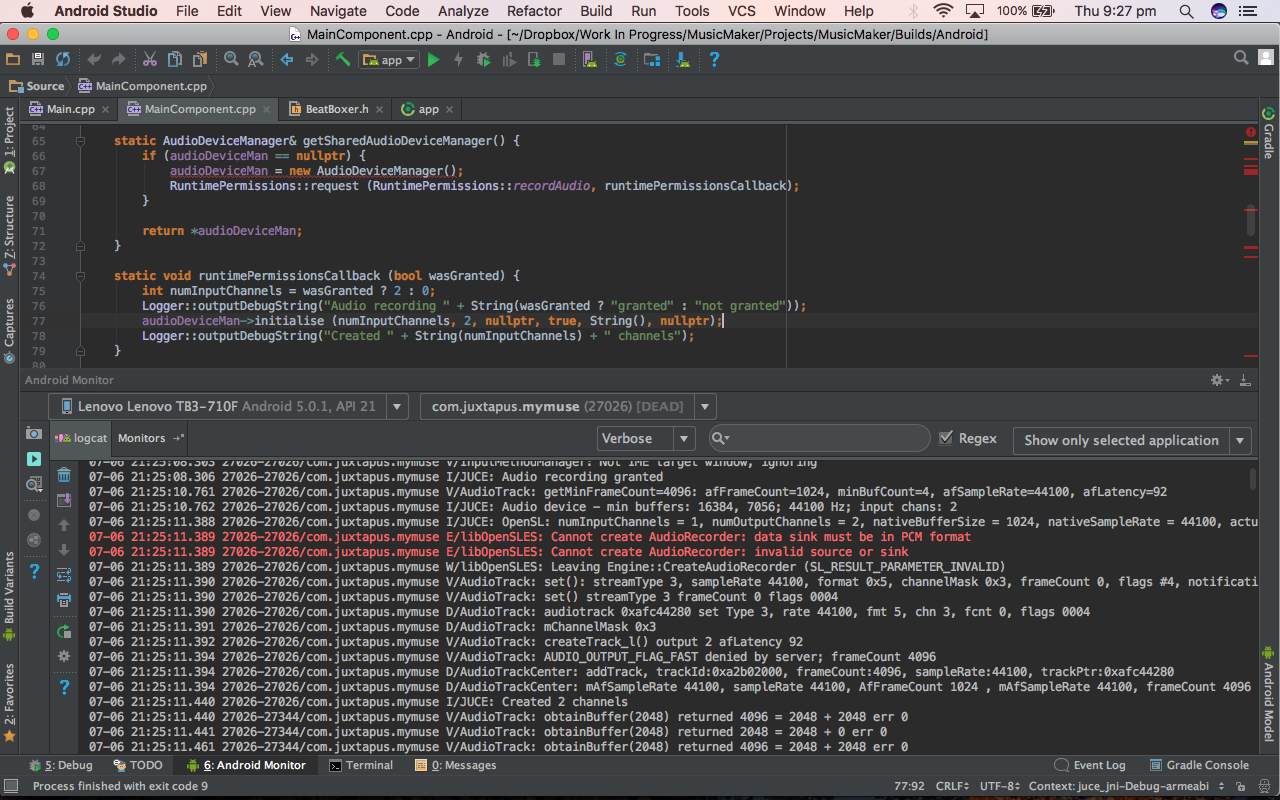
Task: Click the screen record icon in Android Monitor
Action: pos(34,458)
